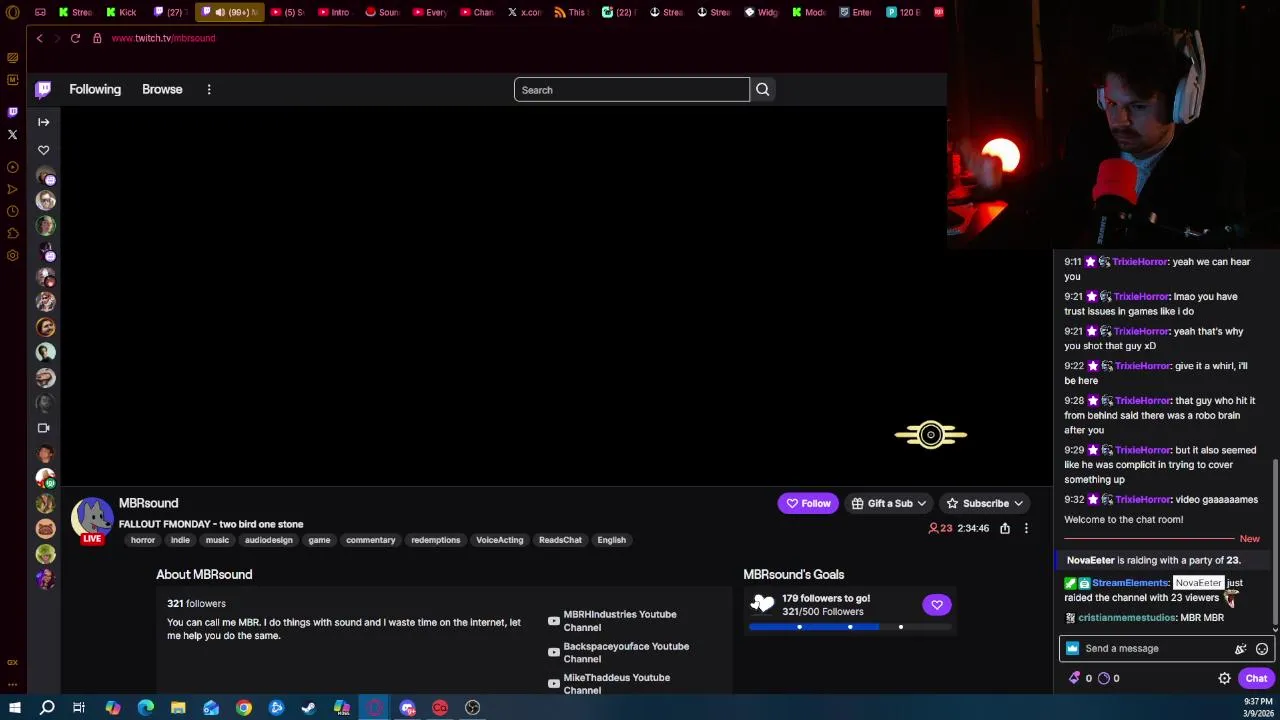Follow the MBRsound channel
The height and width of the screenshot is (720, 1280).
[808, 504]
